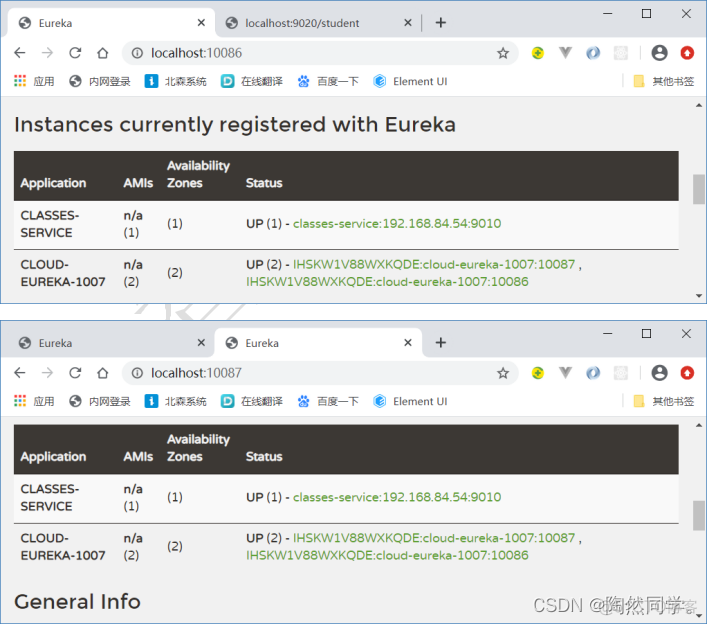Open 北森系统 bookmark in localhost:10086 window

[175, 81]
